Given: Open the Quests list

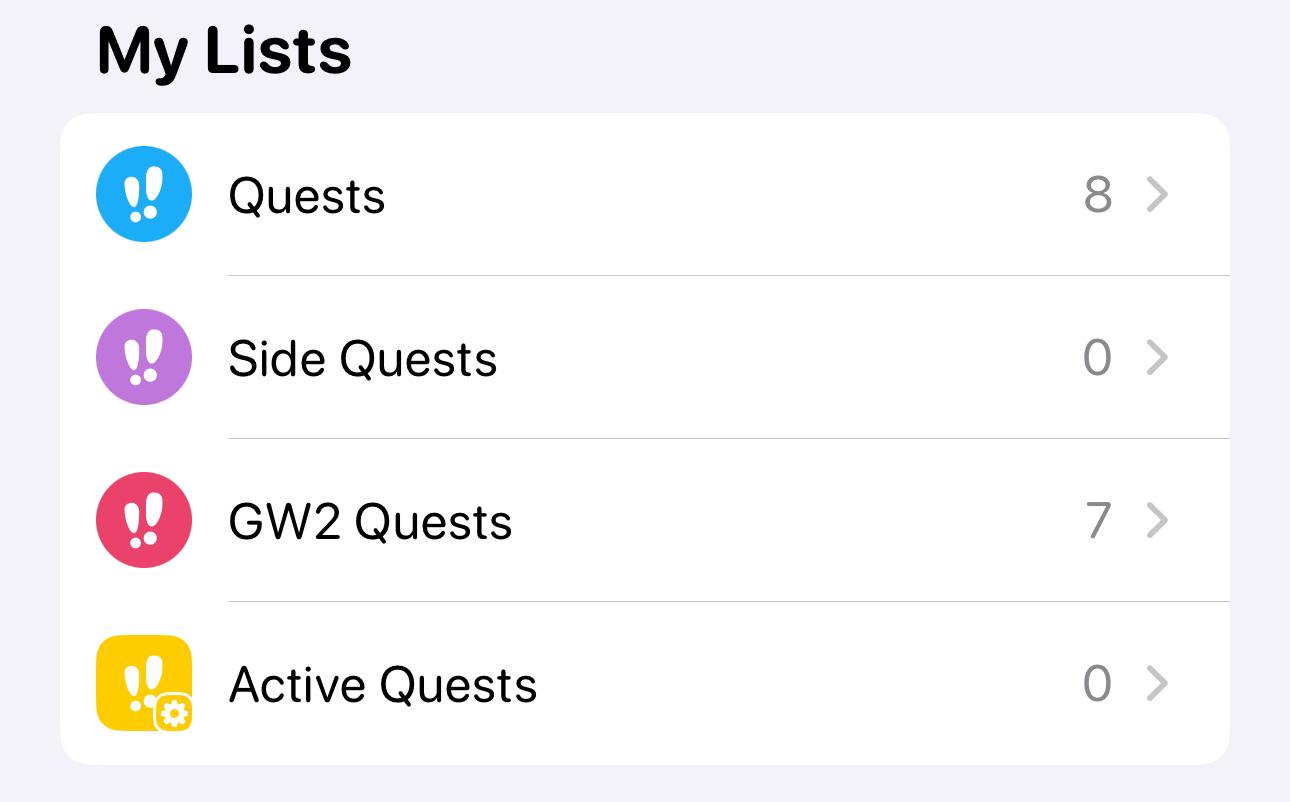Looking at the screenshot, I should [307, 196].
